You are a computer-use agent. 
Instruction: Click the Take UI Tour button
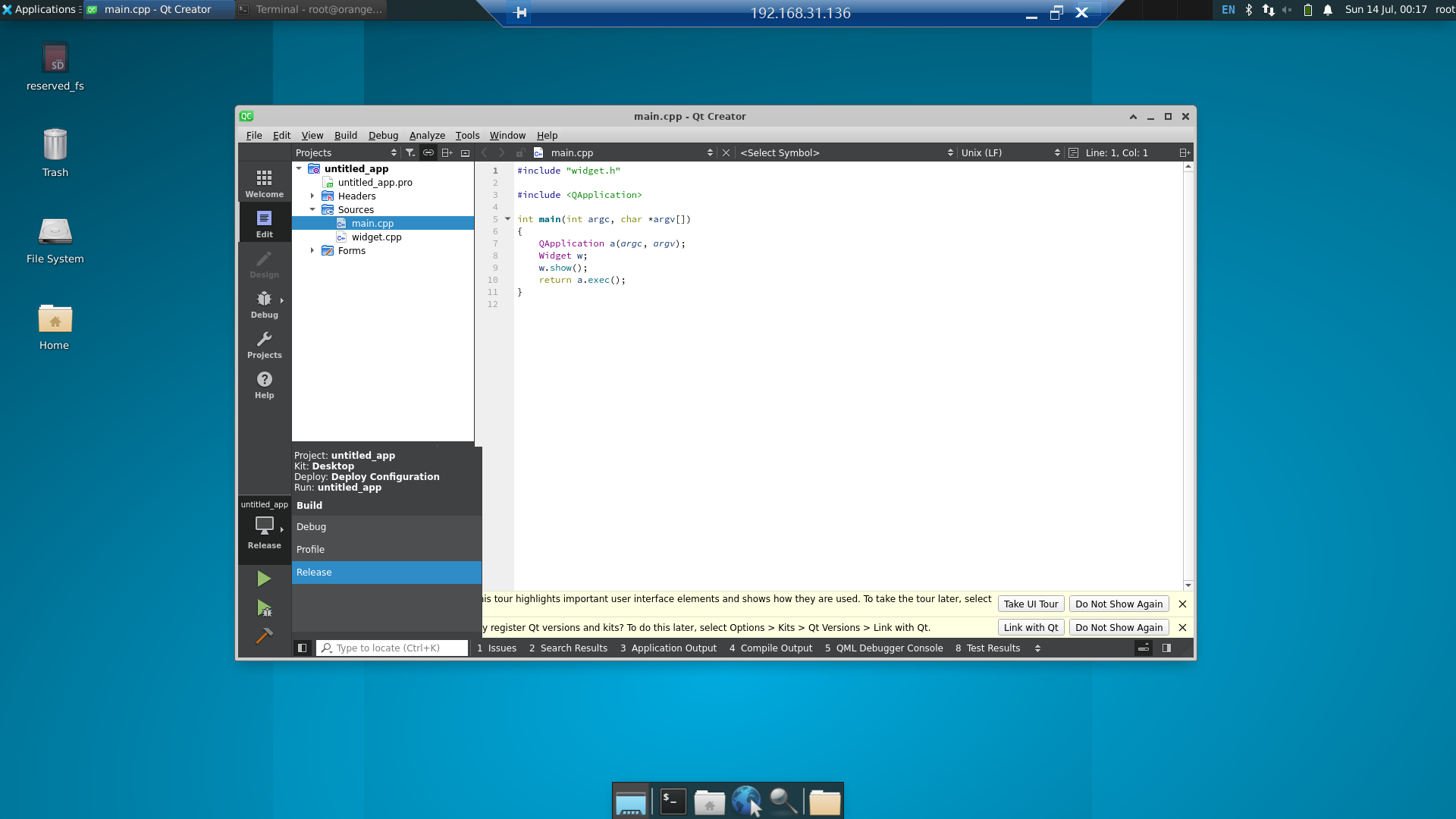click(x=1031, y=604)
